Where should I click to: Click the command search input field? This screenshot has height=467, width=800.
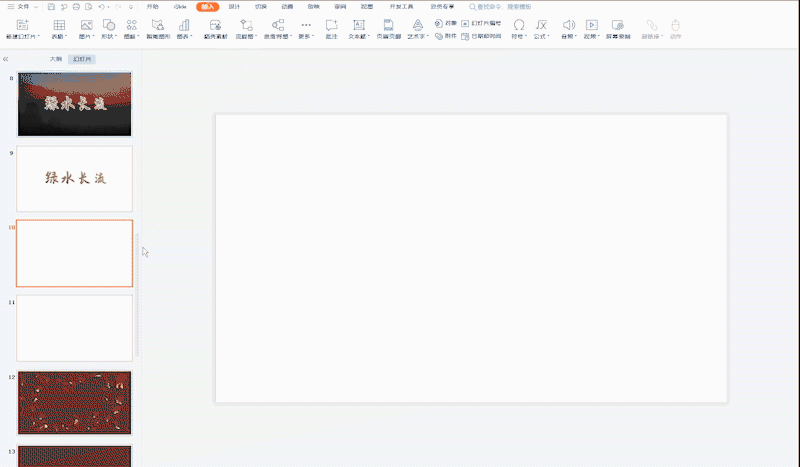click(504, 7)
